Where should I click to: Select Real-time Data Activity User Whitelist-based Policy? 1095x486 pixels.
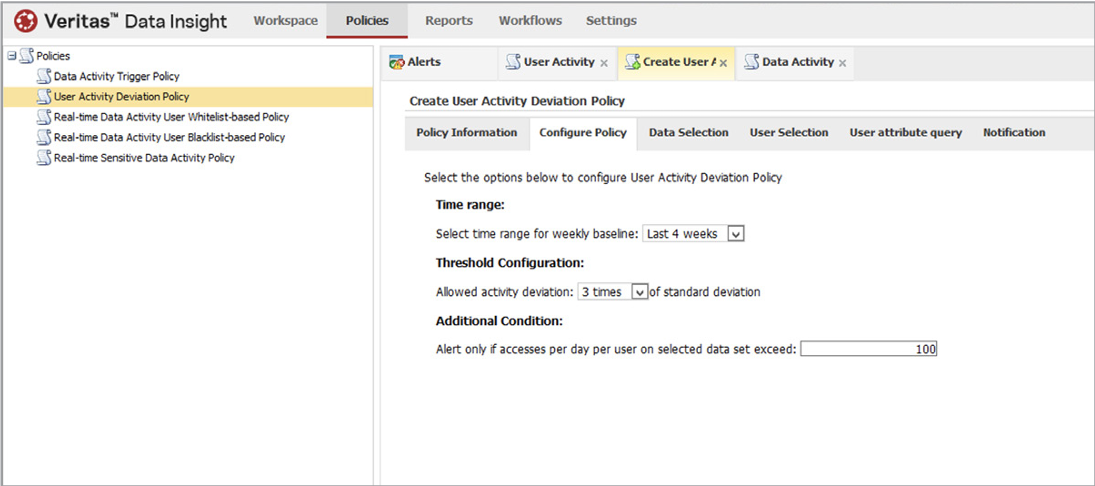point(171,117)
